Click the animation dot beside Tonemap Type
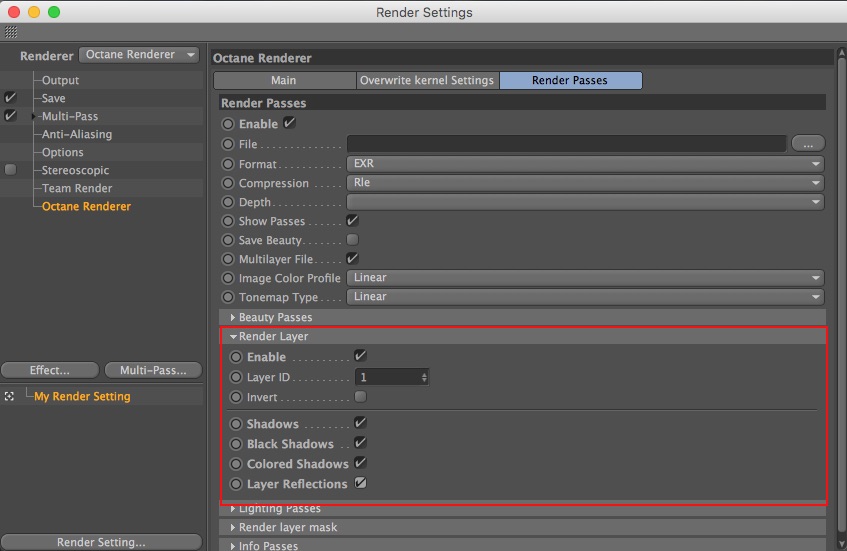 [228, 297]
